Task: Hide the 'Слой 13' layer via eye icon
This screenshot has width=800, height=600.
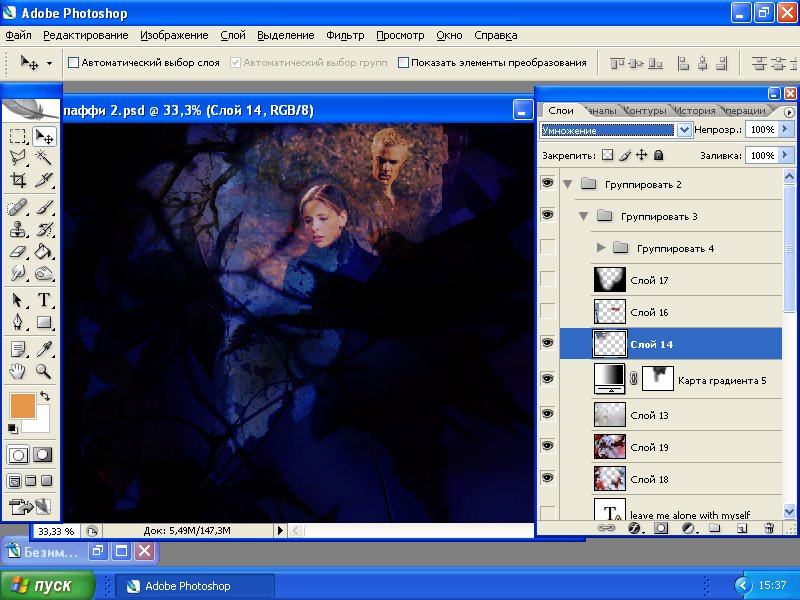Action: pyautogui.click(x=547, y=415)
